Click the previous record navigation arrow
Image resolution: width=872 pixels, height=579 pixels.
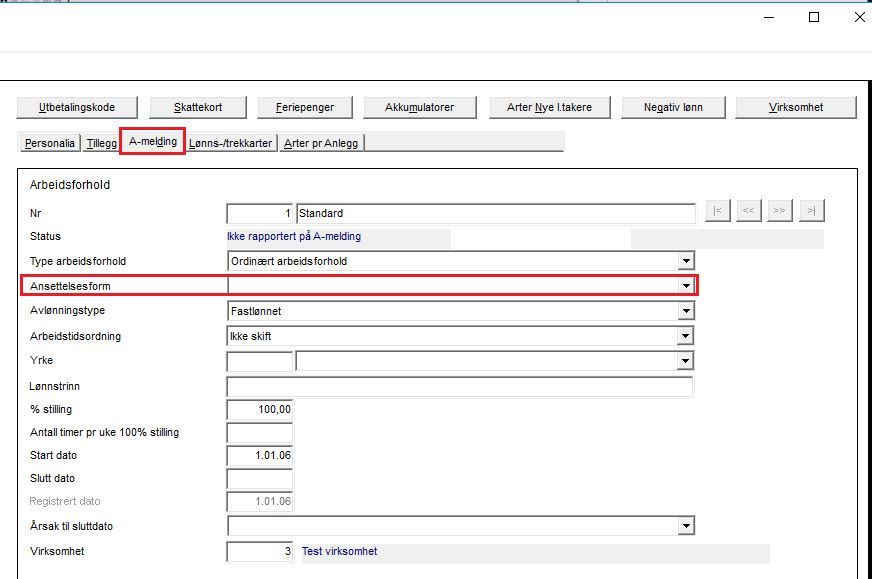coord(748,211)
